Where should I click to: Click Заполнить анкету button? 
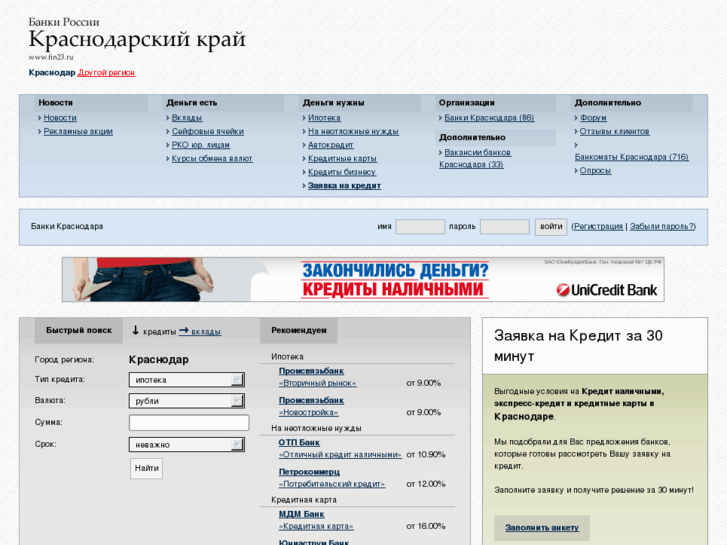point(542,527)
